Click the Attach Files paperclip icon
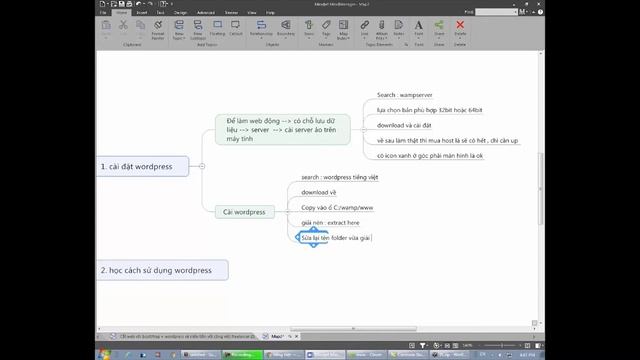Image resolution: width=640 pixels, height=360 pixels. (x=382, y=25)
